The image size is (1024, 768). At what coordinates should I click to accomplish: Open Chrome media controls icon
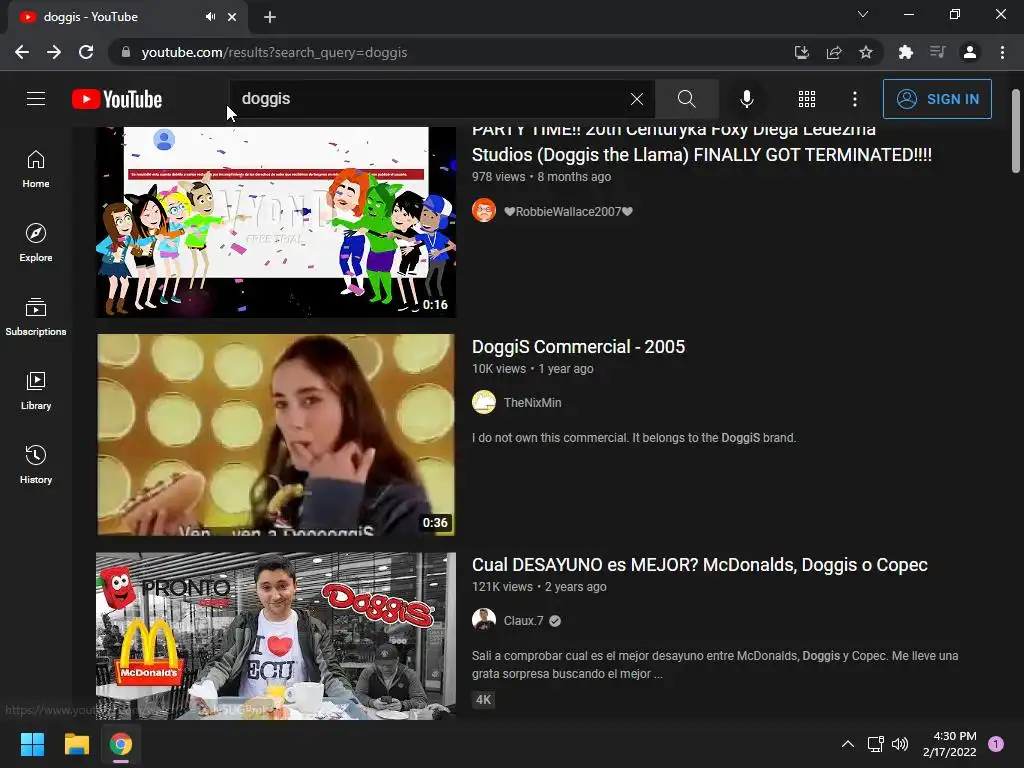coord(937,52)
